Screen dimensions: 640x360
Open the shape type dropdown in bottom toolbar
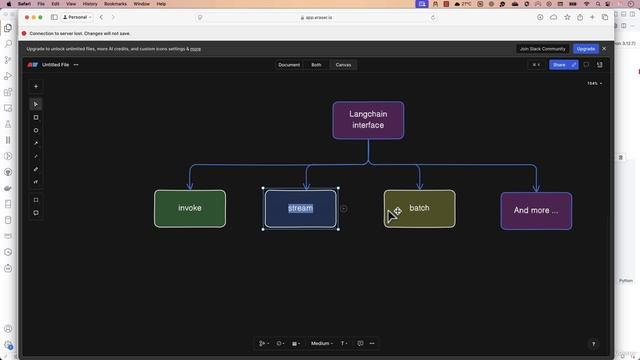coord(280,344)
